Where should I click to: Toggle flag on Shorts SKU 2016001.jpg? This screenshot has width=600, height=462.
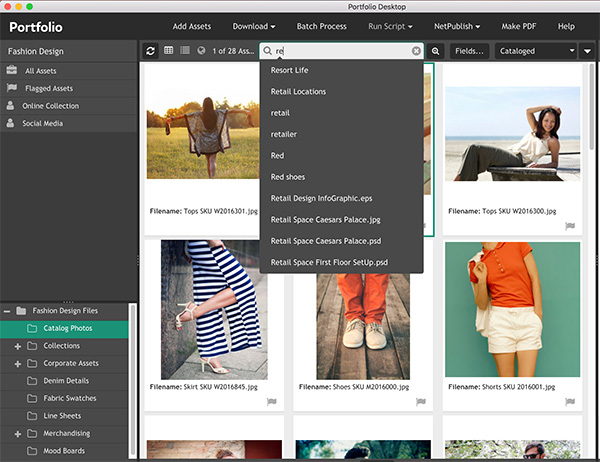coord(570,401)
